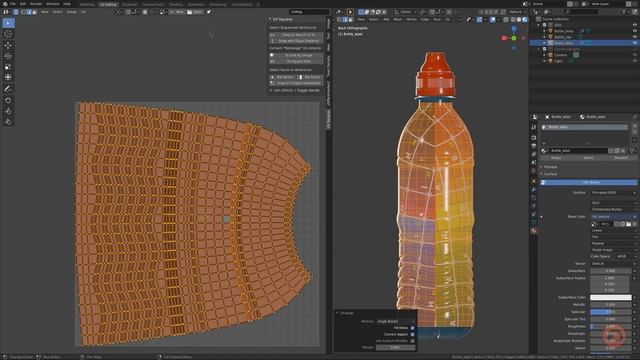640x360 pixels.
Task: Click the Snap to Axis (X or Y) button
Action: click(x=296, y=35)
